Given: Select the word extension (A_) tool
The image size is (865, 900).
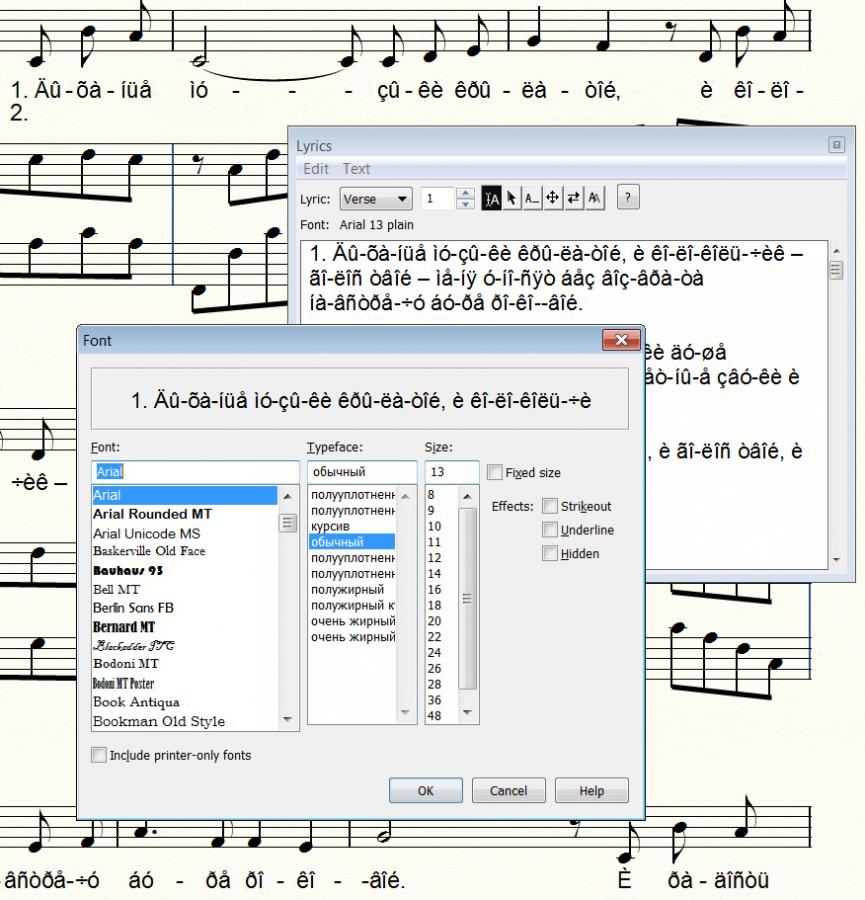Looking at the screenshot, I should [534, 199].
